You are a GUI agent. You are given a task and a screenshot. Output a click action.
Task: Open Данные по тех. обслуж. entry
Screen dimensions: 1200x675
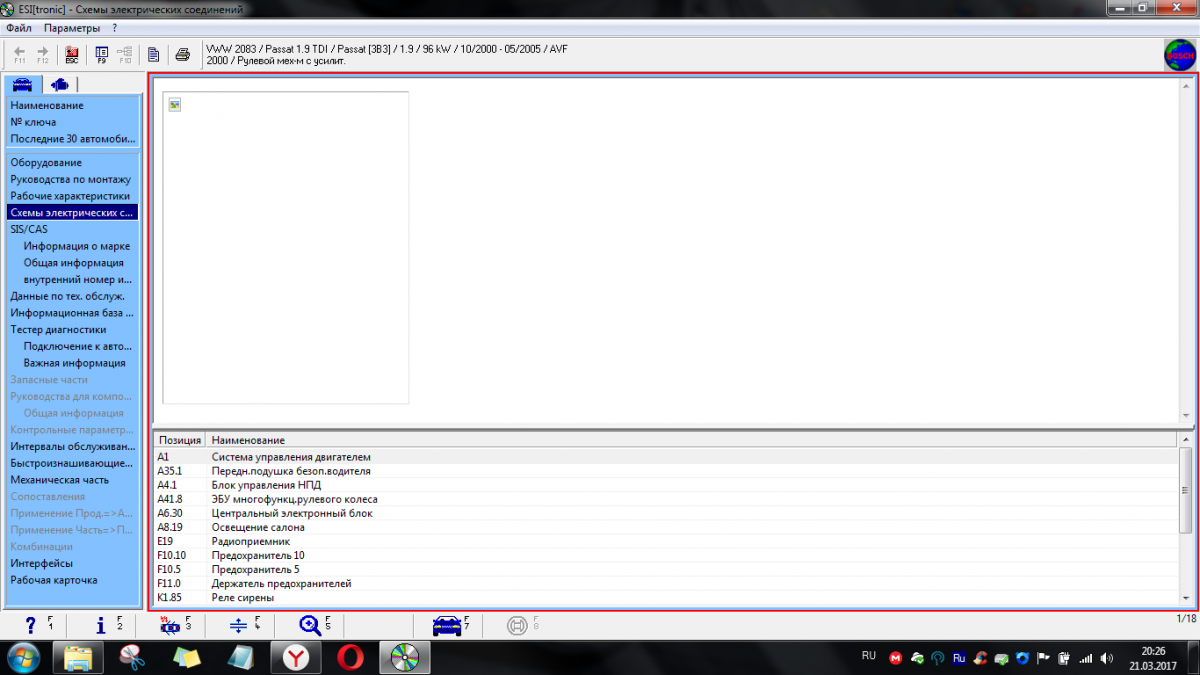pos(67,296)
